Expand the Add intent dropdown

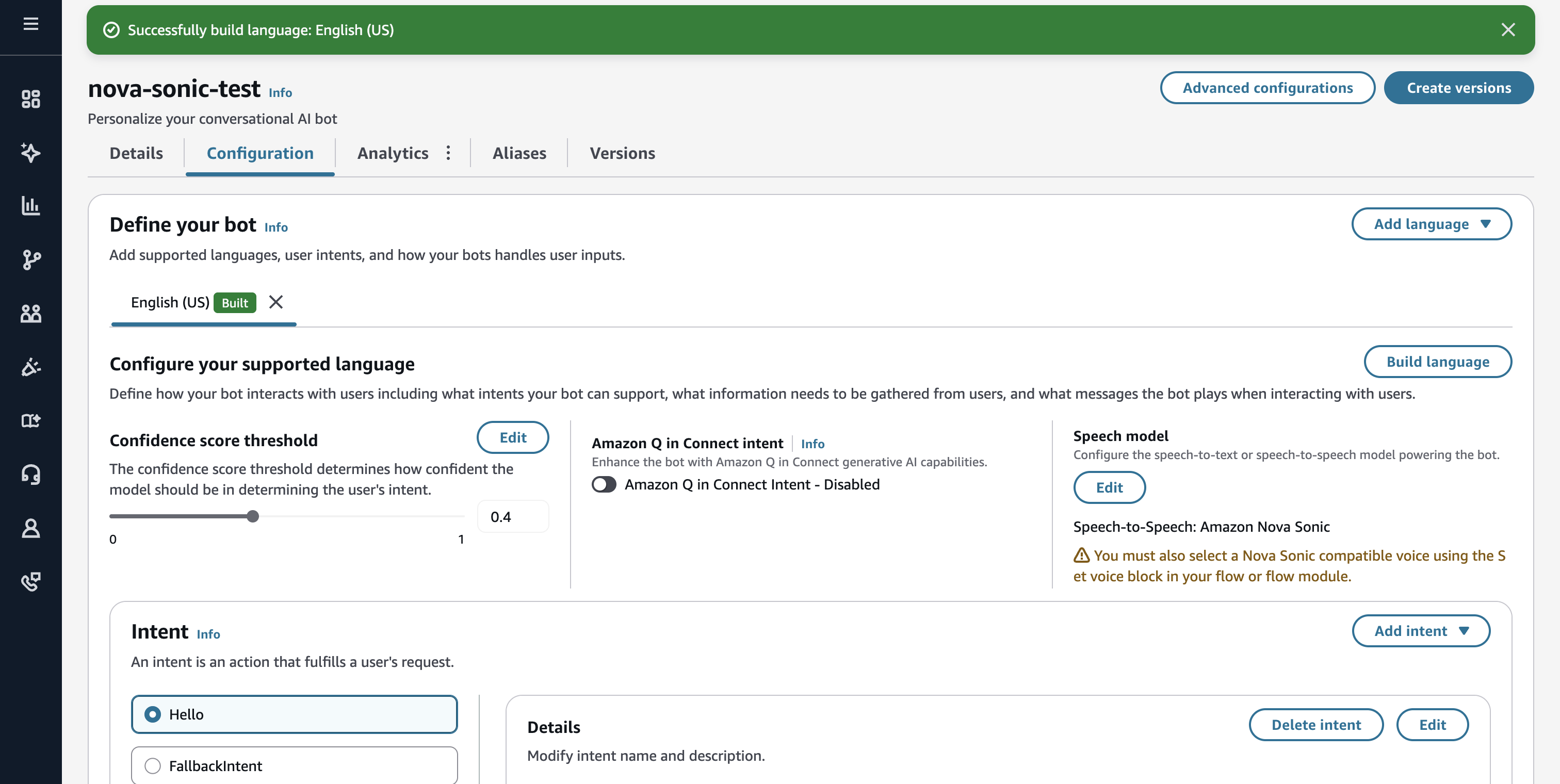(1421, 631)
